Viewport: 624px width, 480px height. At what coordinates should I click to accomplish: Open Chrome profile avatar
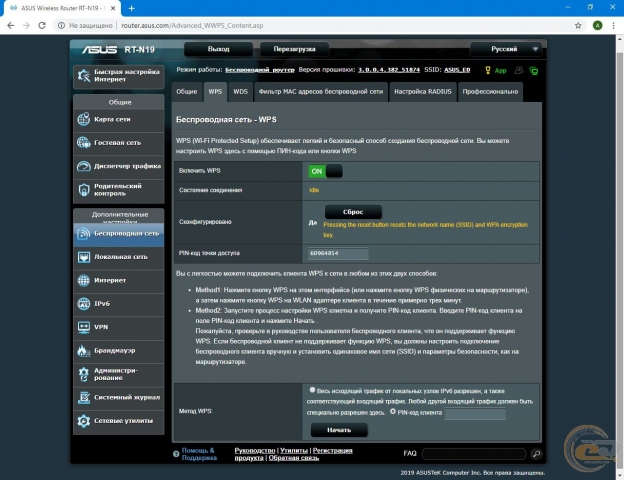pyautogui.click(x=597, y=25)
